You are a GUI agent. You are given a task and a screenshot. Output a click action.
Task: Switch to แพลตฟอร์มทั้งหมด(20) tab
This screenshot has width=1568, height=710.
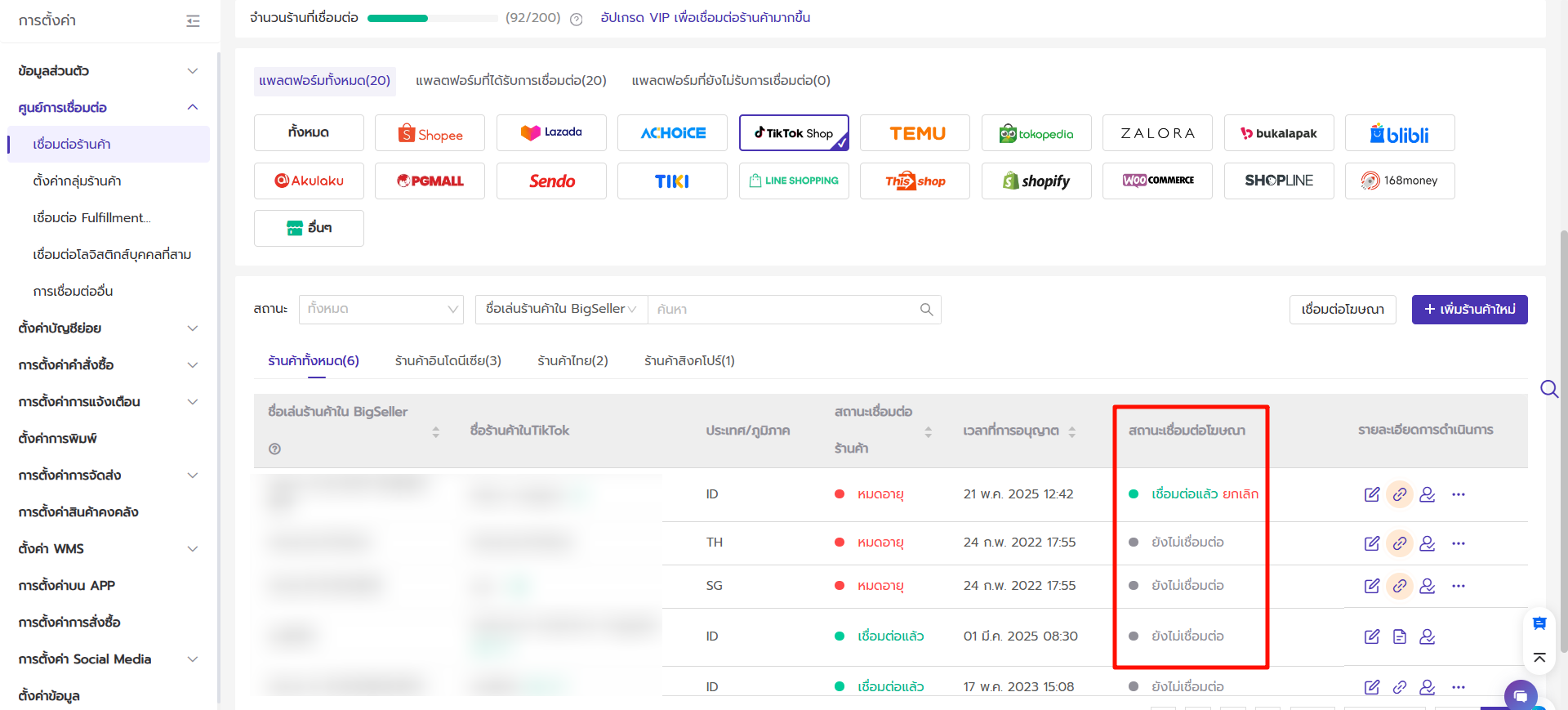(325, 81)
